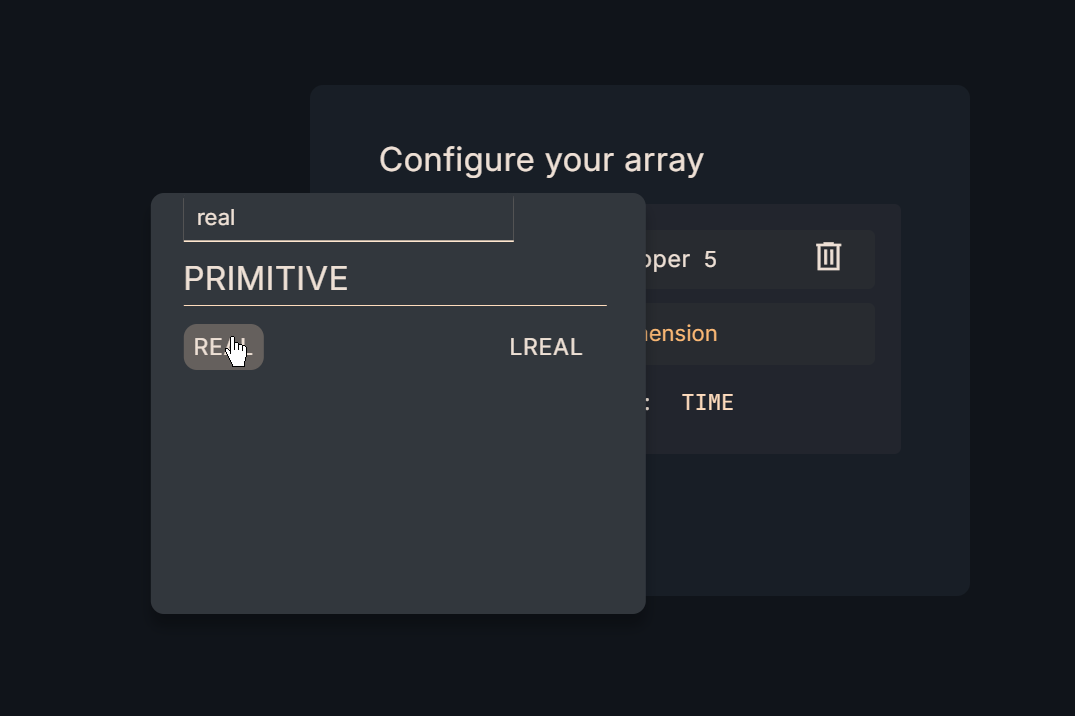
Task: Choose the LREAL primitive type
Action: (545, 347)
